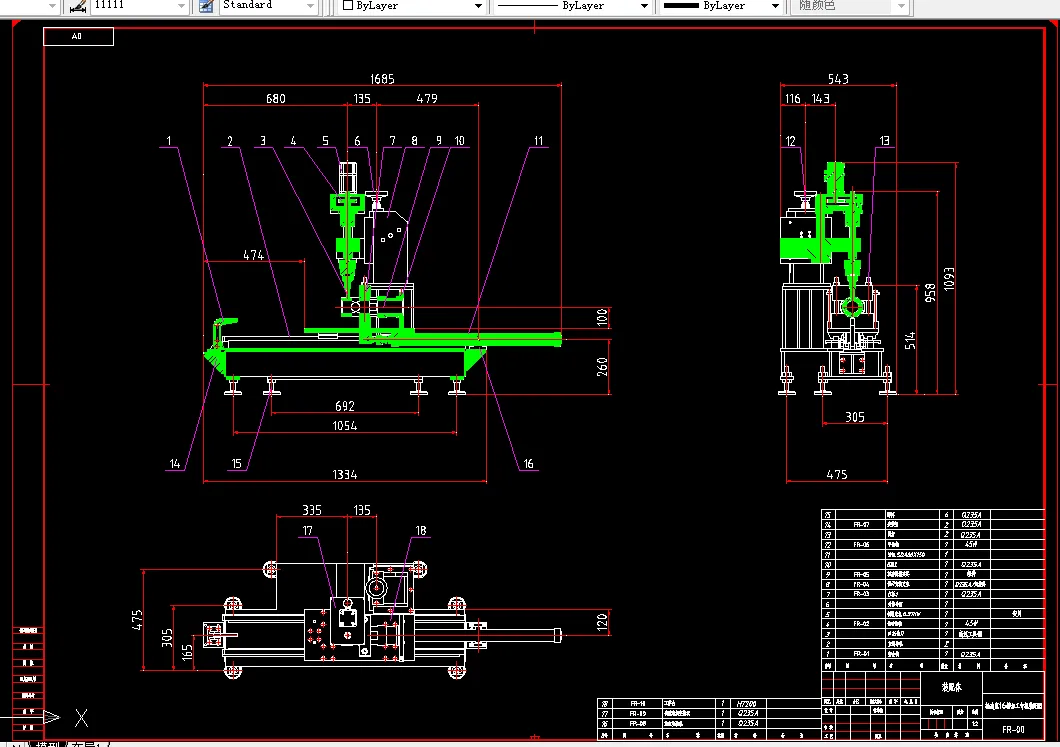
Task: Select part balloon number 17
Action: tap(308, 531)
